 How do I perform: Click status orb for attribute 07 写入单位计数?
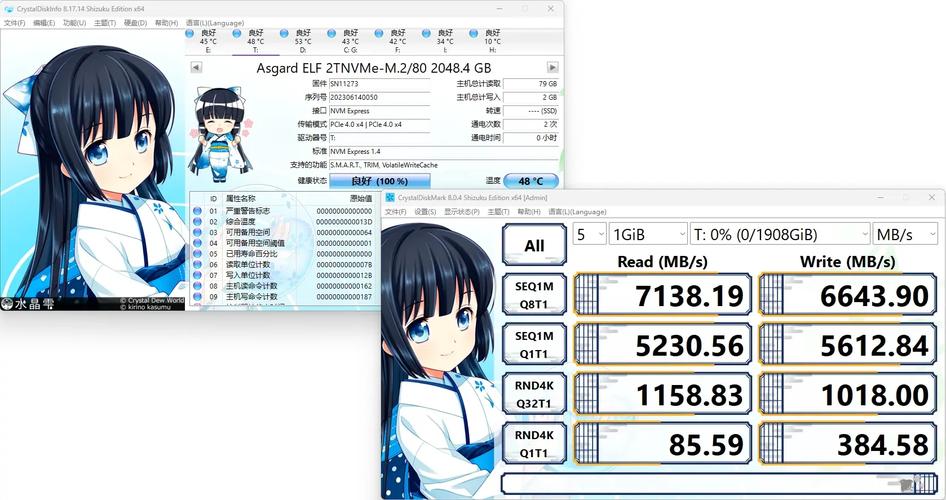click(197, 276)
